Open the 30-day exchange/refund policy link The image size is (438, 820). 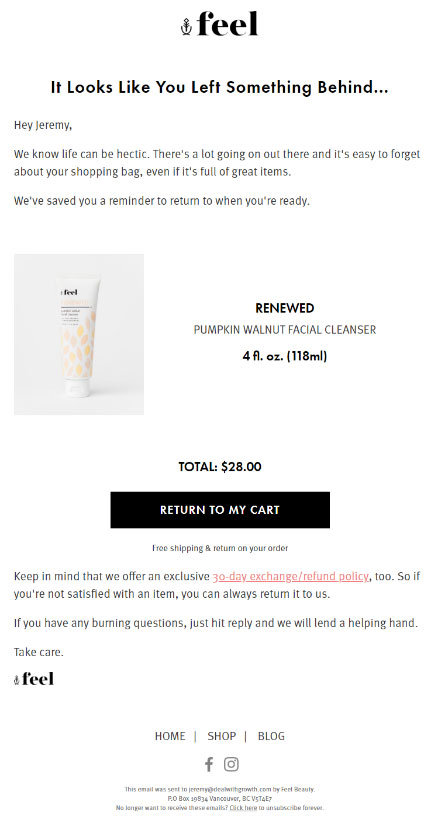pos(290,576)
